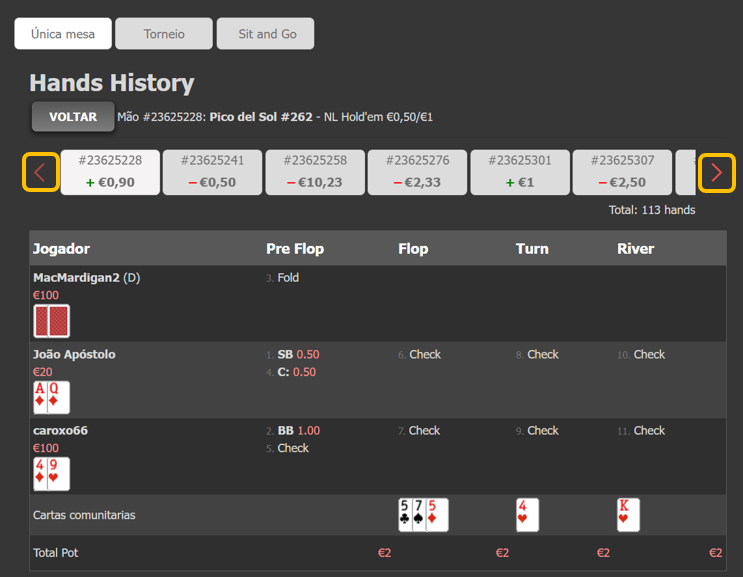Click the turn card 4 of hearts
The image size is (743, 577).
(x=527, y=515)
